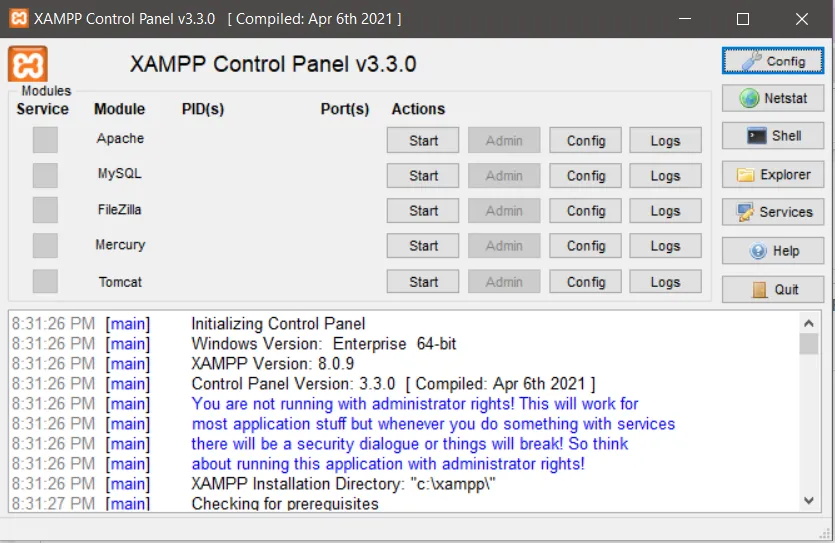View Logs for Apache
The width and height of the screenshot is (835, 543).
tap(665, 141)
